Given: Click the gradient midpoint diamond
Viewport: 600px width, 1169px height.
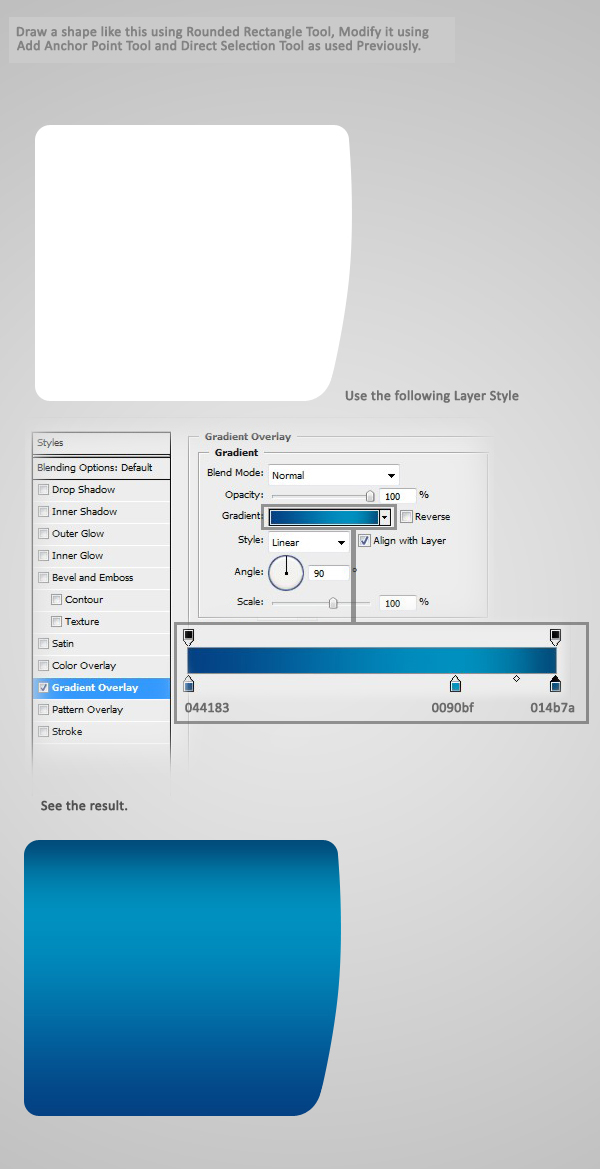Looking at the screenshot, I should (x=517, y=678).
